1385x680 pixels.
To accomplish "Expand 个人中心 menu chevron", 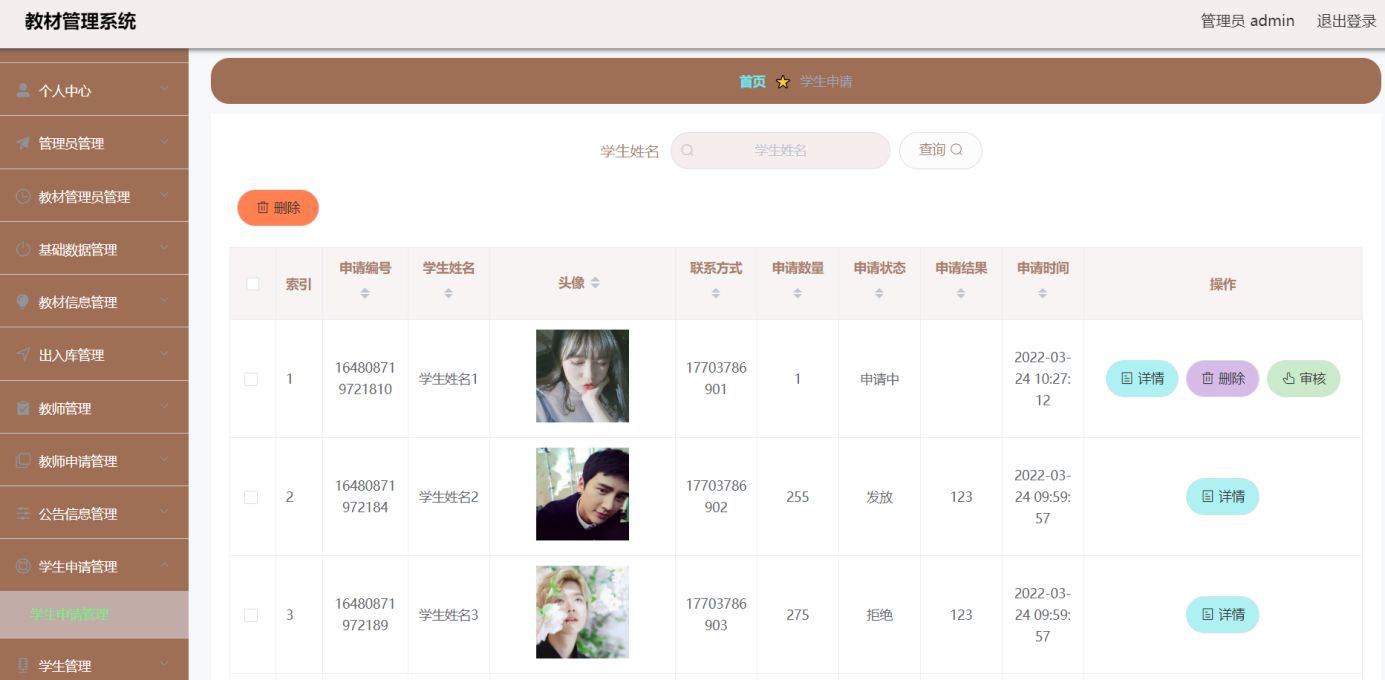I will click(164, 90).
